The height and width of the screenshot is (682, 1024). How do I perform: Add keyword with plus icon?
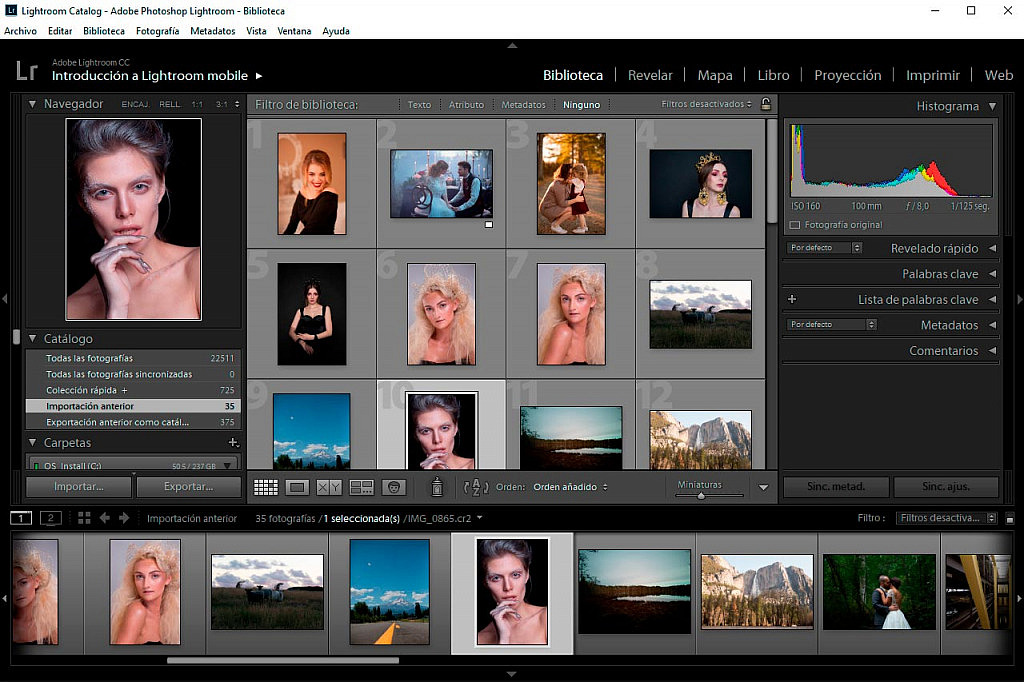click(x=792, y=299)
